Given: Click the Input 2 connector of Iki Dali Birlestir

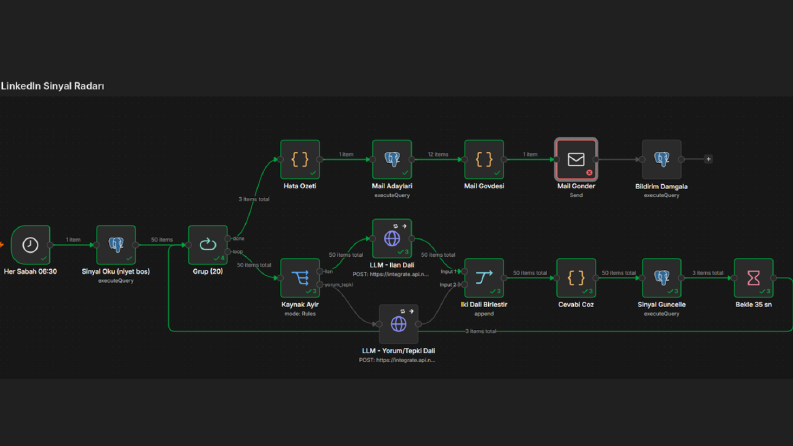Looking at the screenshot, I should [x=465, y=285].
